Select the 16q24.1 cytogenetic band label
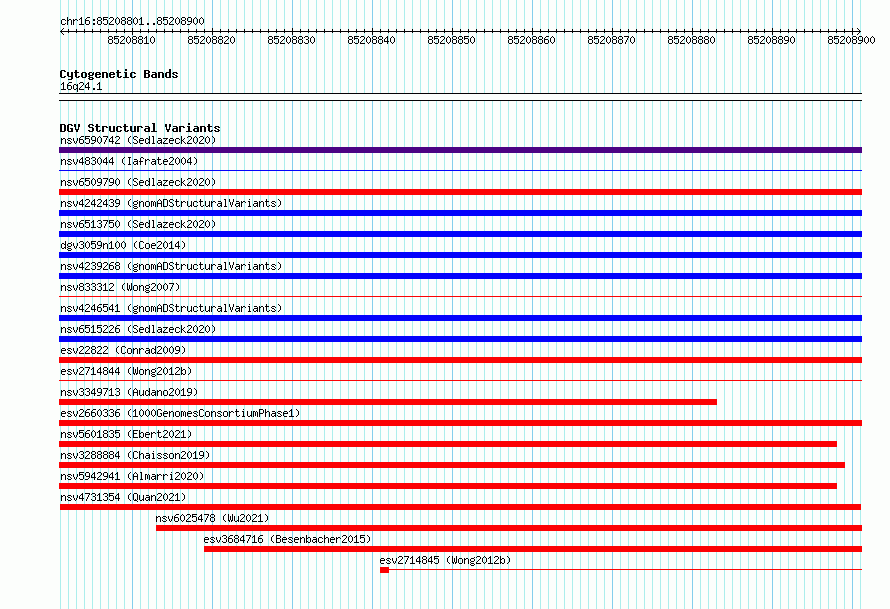 pos(81,86)
